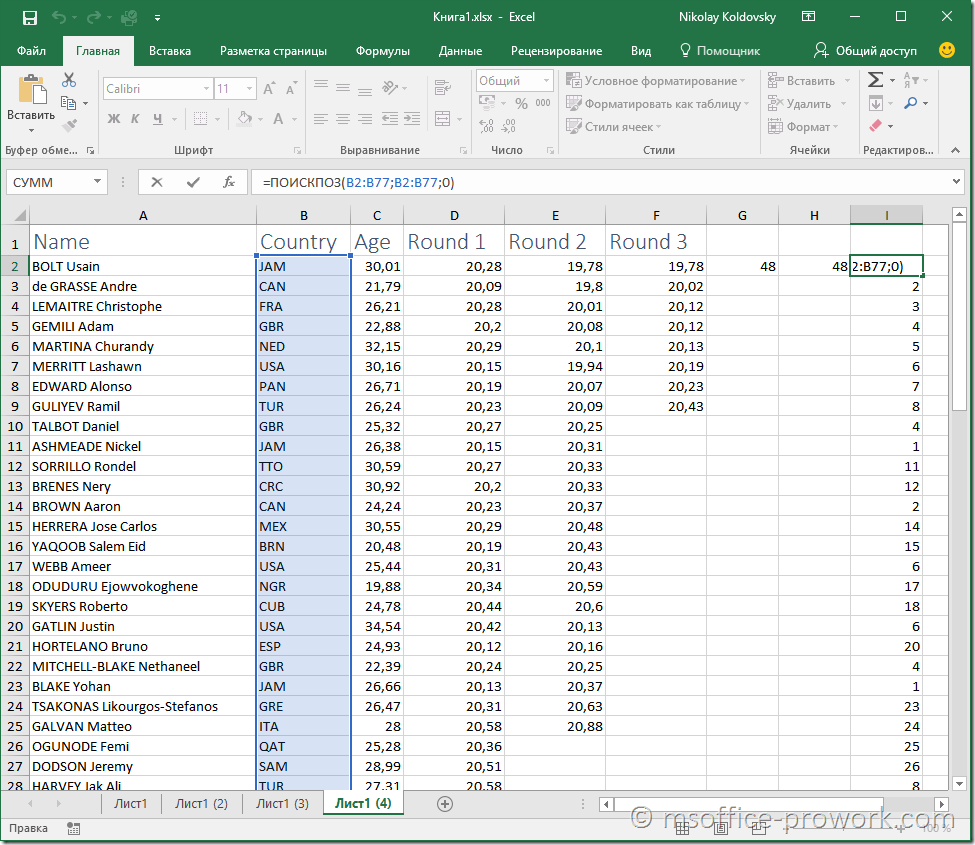The width and height of the screenshot is (975, 845).
Task: Open Стили ячеек gallery
Action: click(613, 127)
